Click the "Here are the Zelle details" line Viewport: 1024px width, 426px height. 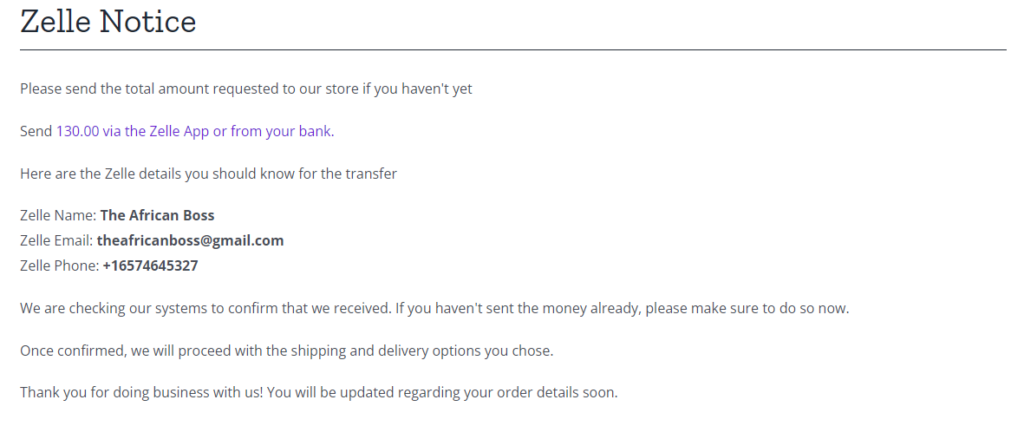(x=208, y=174)
